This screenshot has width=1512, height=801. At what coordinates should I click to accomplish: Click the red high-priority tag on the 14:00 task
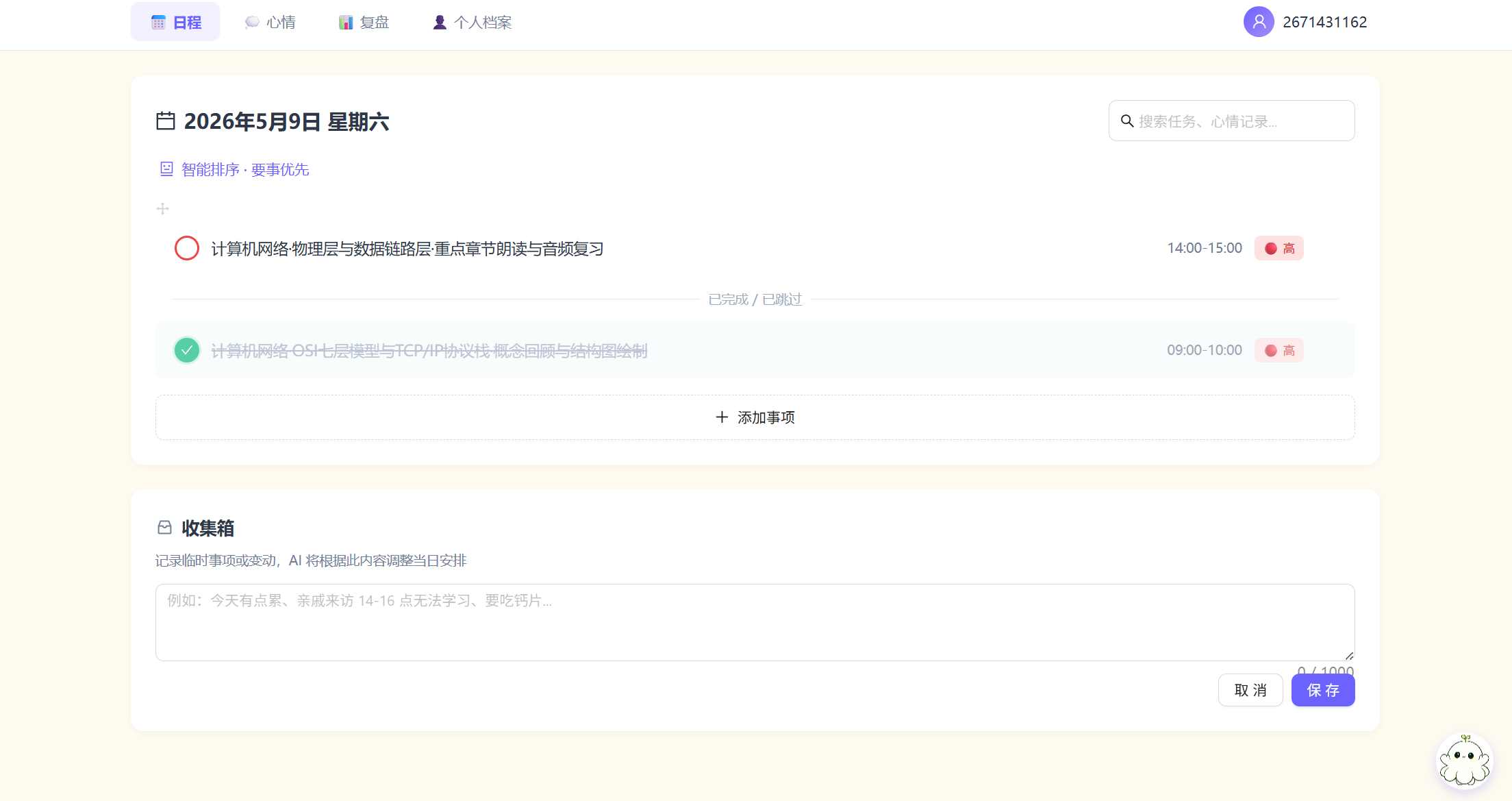[x=1278, y=248]
